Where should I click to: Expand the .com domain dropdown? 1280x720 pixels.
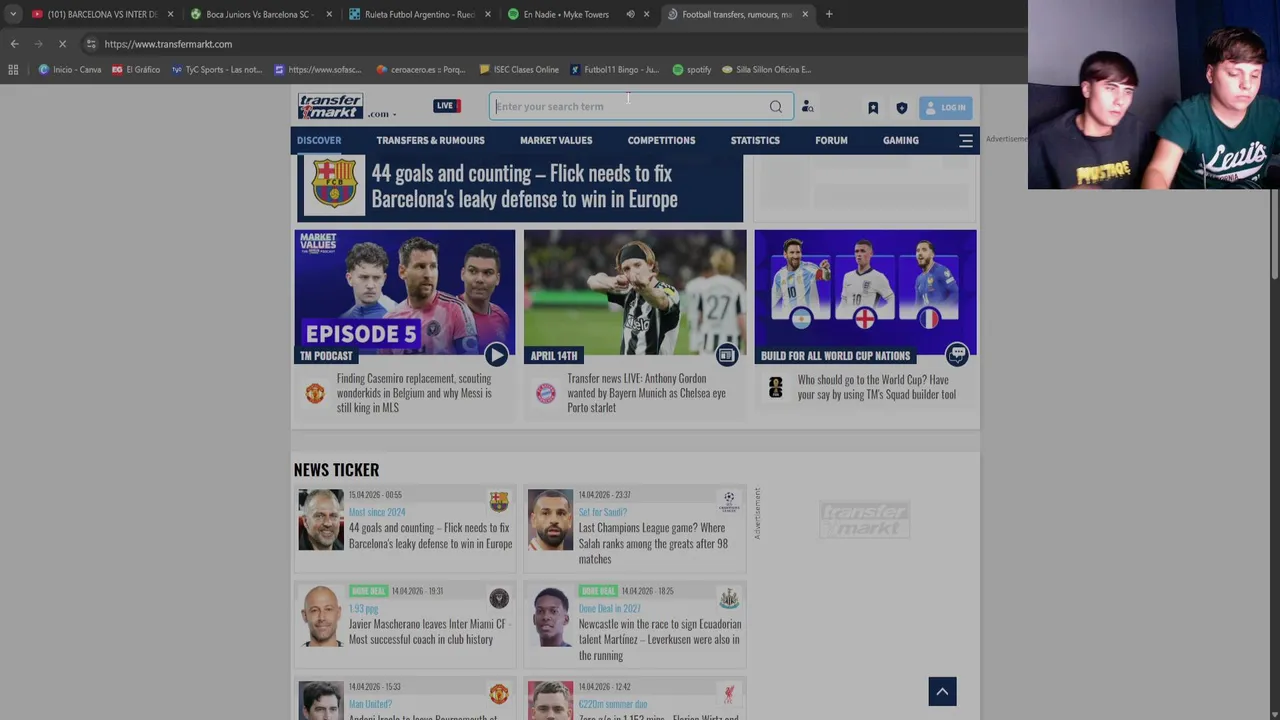click(x=382, y=114)
